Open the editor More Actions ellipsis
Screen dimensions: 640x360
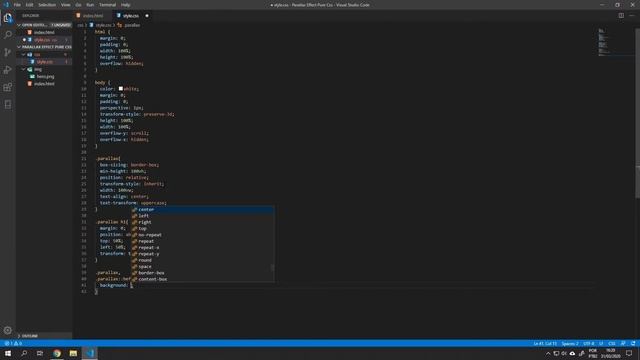(x=632, y=16)
